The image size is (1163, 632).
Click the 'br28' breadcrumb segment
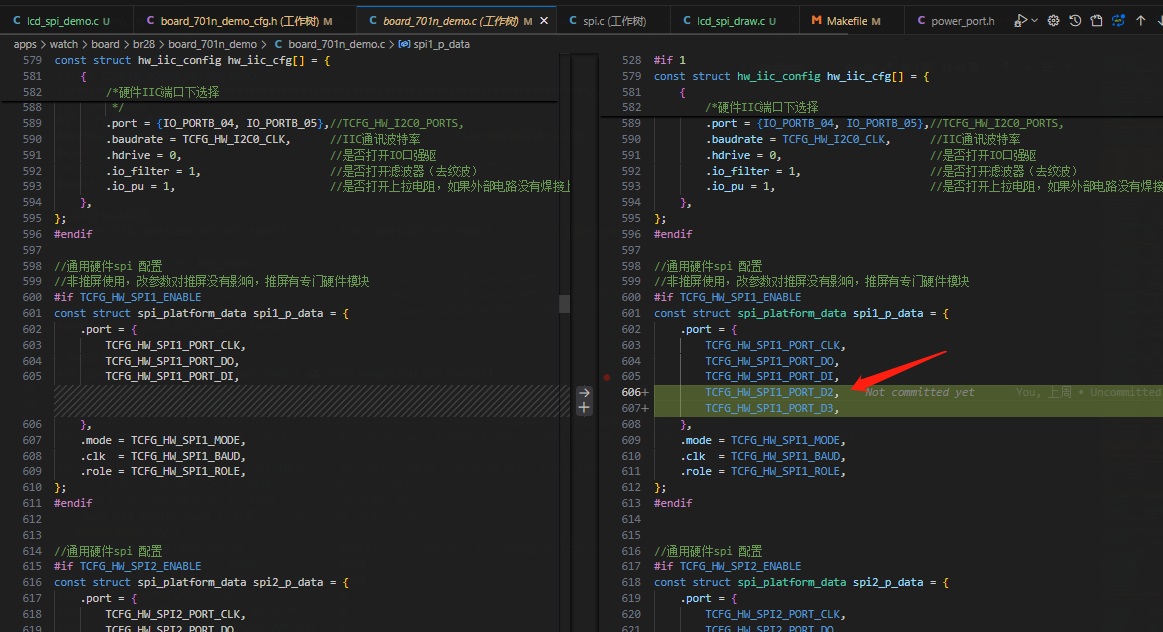click(x=144, y=45)
